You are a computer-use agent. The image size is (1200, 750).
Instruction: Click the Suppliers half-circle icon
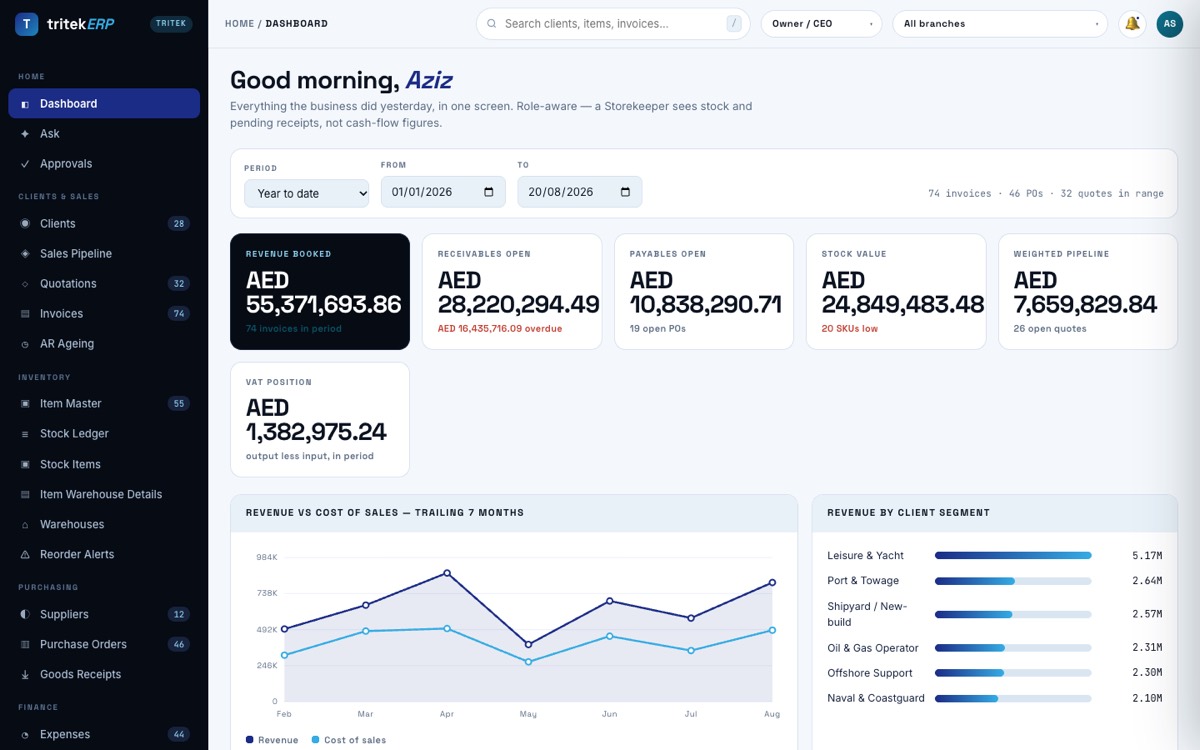[25, 615]
